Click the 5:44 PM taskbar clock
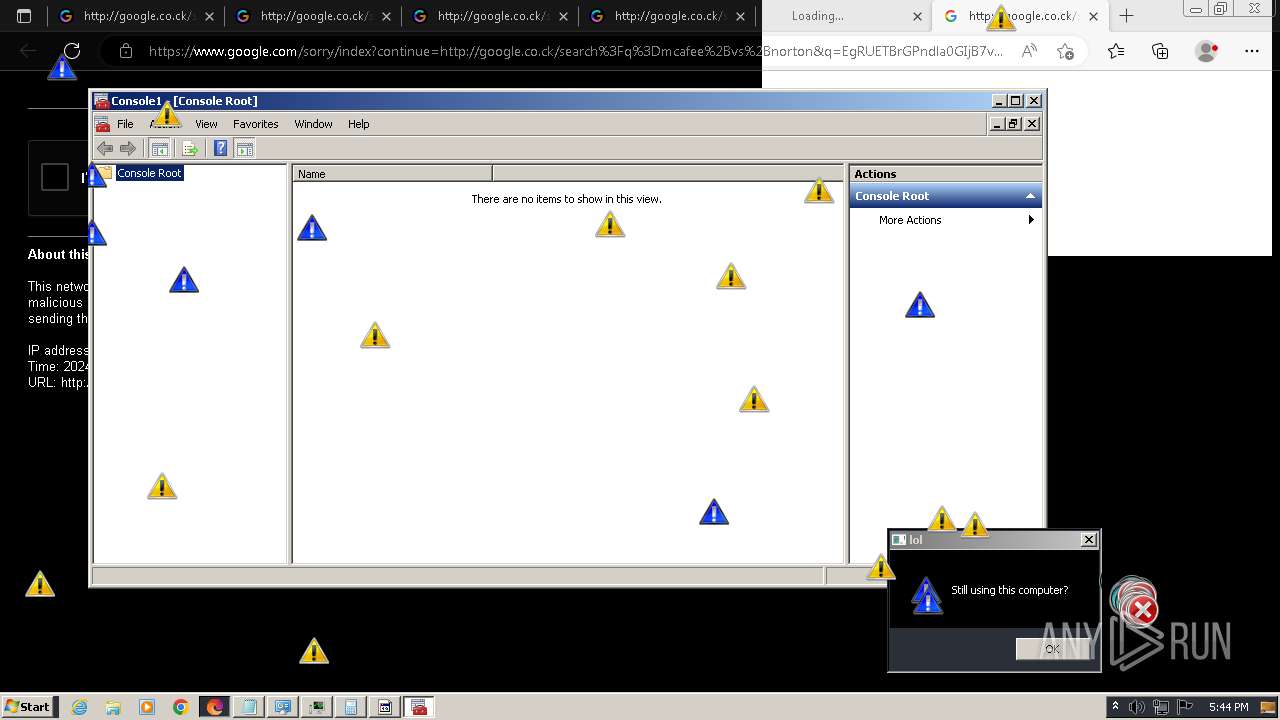1280x720 pixels. (1228, 707)
